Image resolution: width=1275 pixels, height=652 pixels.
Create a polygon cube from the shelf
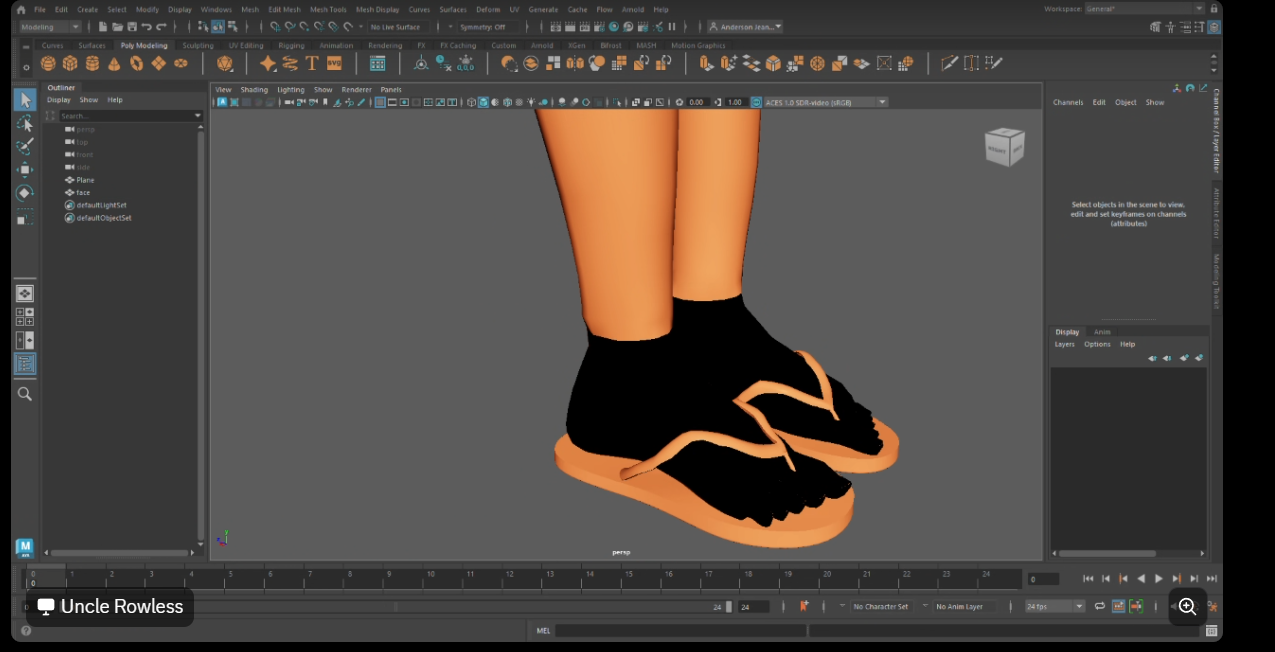[70, 63]
